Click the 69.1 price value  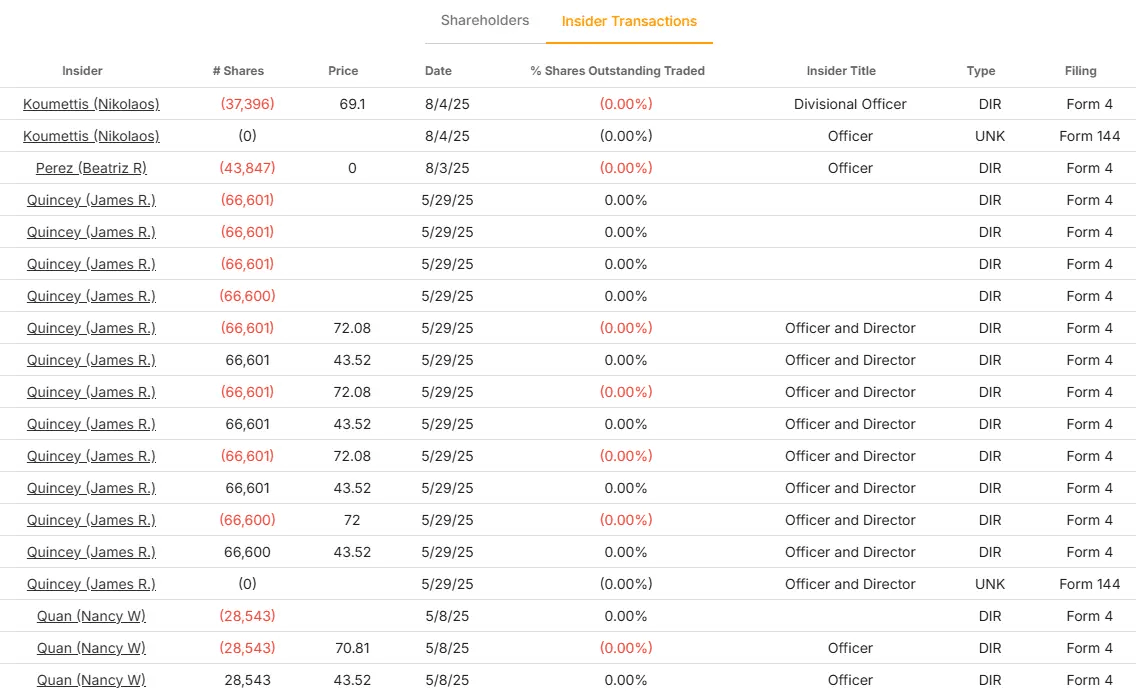[x=352, y=104]
